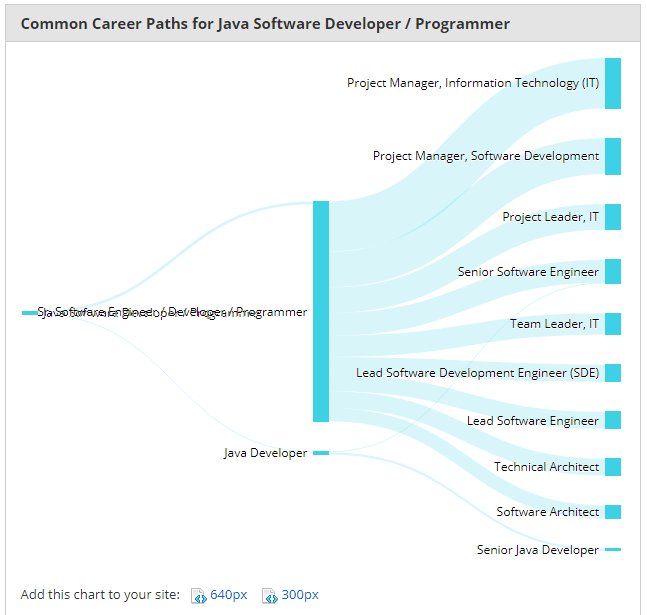The image size is (647, 615).
Task: Click the chart title heading text
Action: point(265,24)
